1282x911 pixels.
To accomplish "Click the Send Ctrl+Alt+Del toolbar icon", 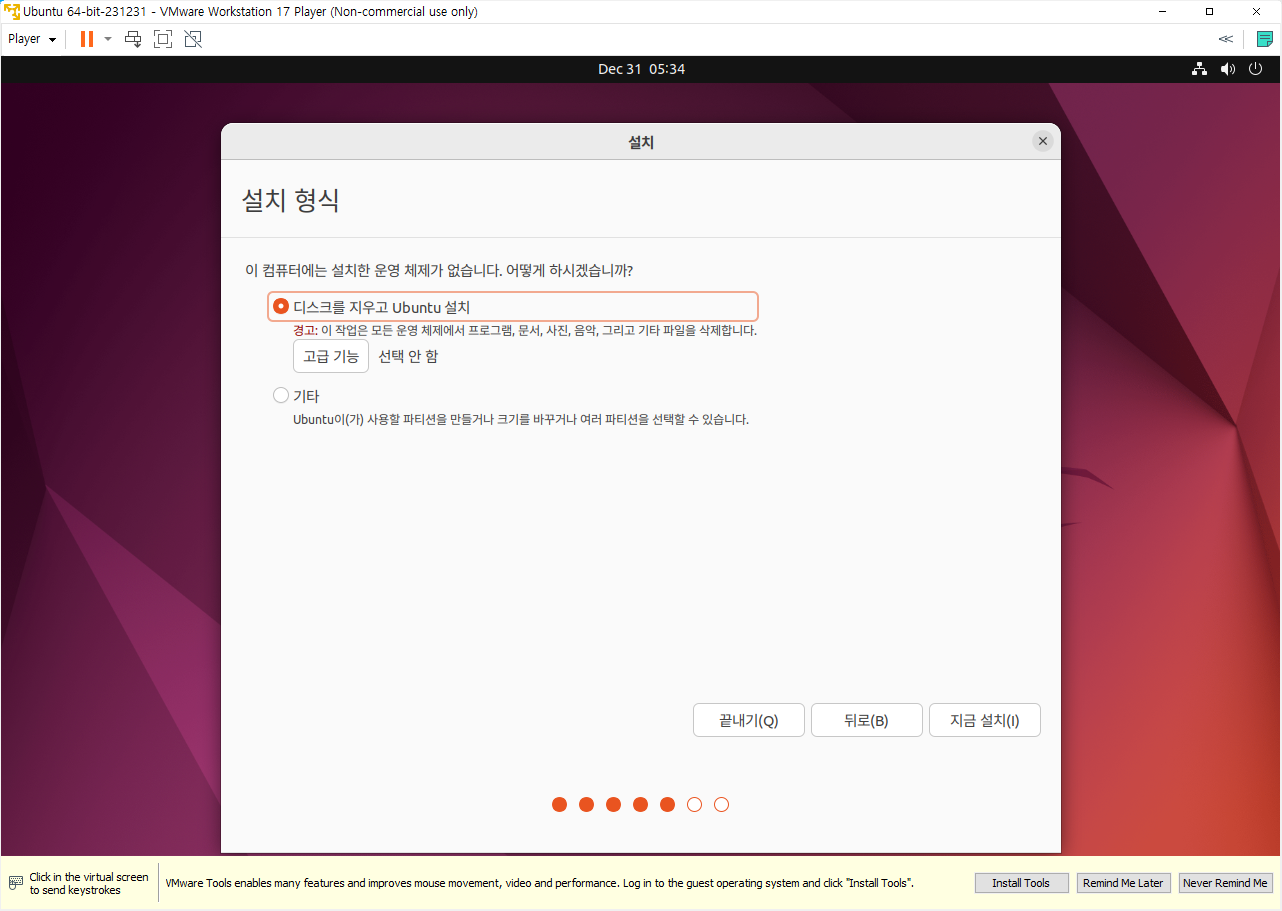I will [x=133, y=39].
